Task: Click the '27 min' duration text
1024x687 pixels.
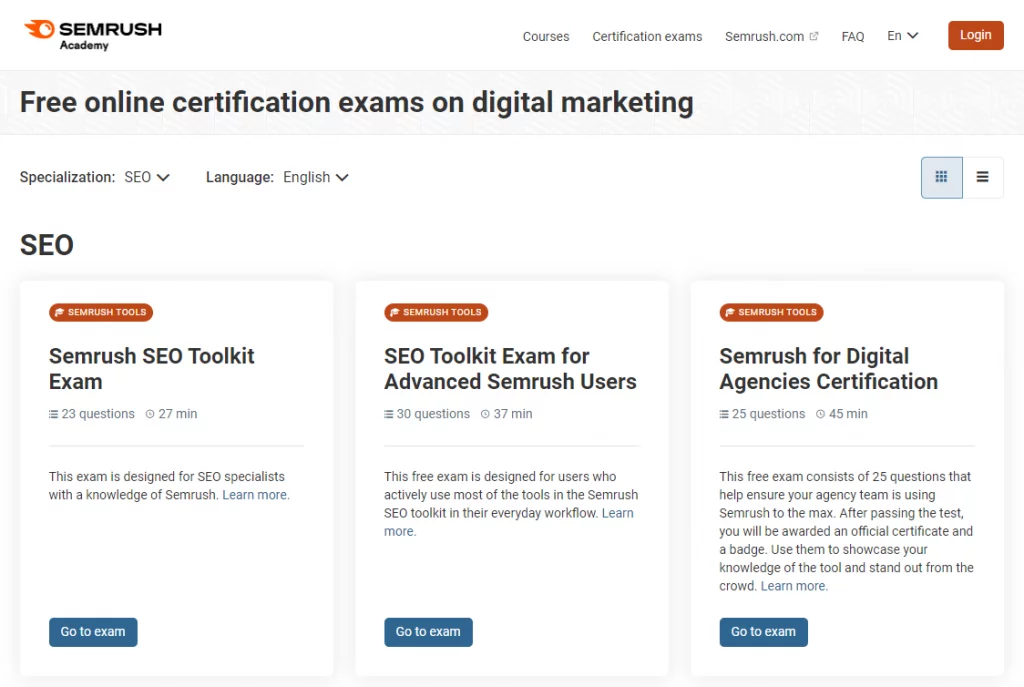Action: point(178,414)
